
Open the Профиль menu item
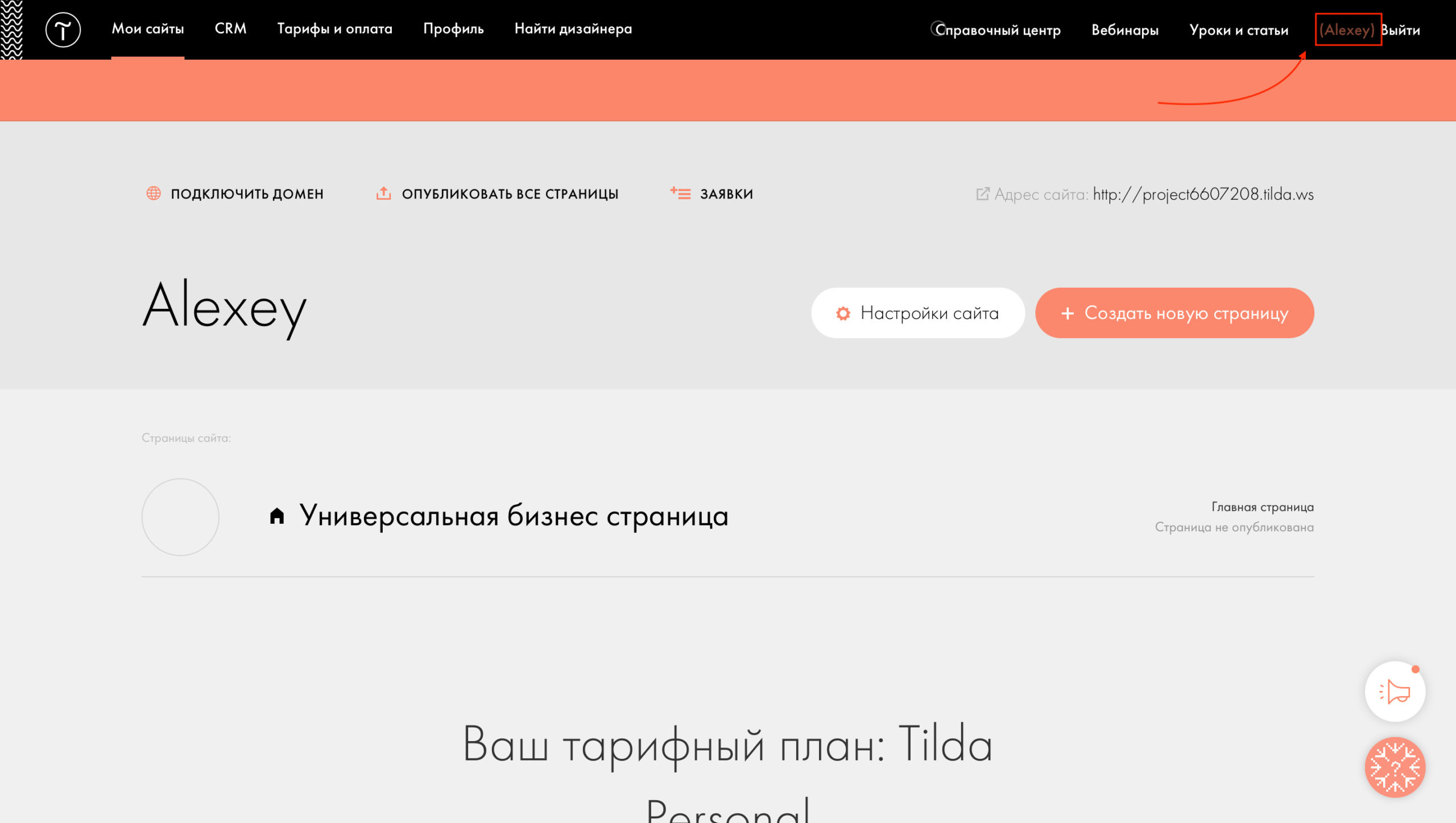pos(453,29)
